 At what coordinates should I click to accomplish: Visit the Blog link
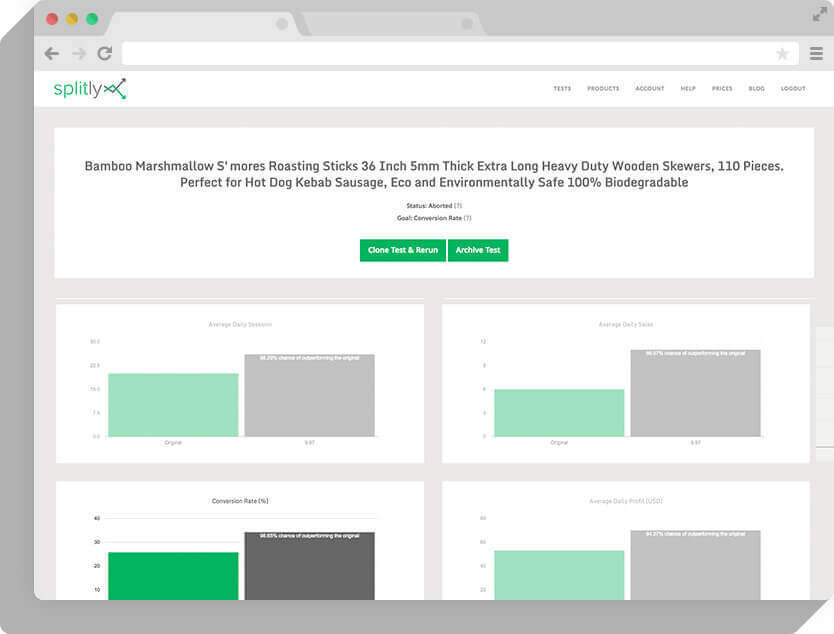pos(756,89)
